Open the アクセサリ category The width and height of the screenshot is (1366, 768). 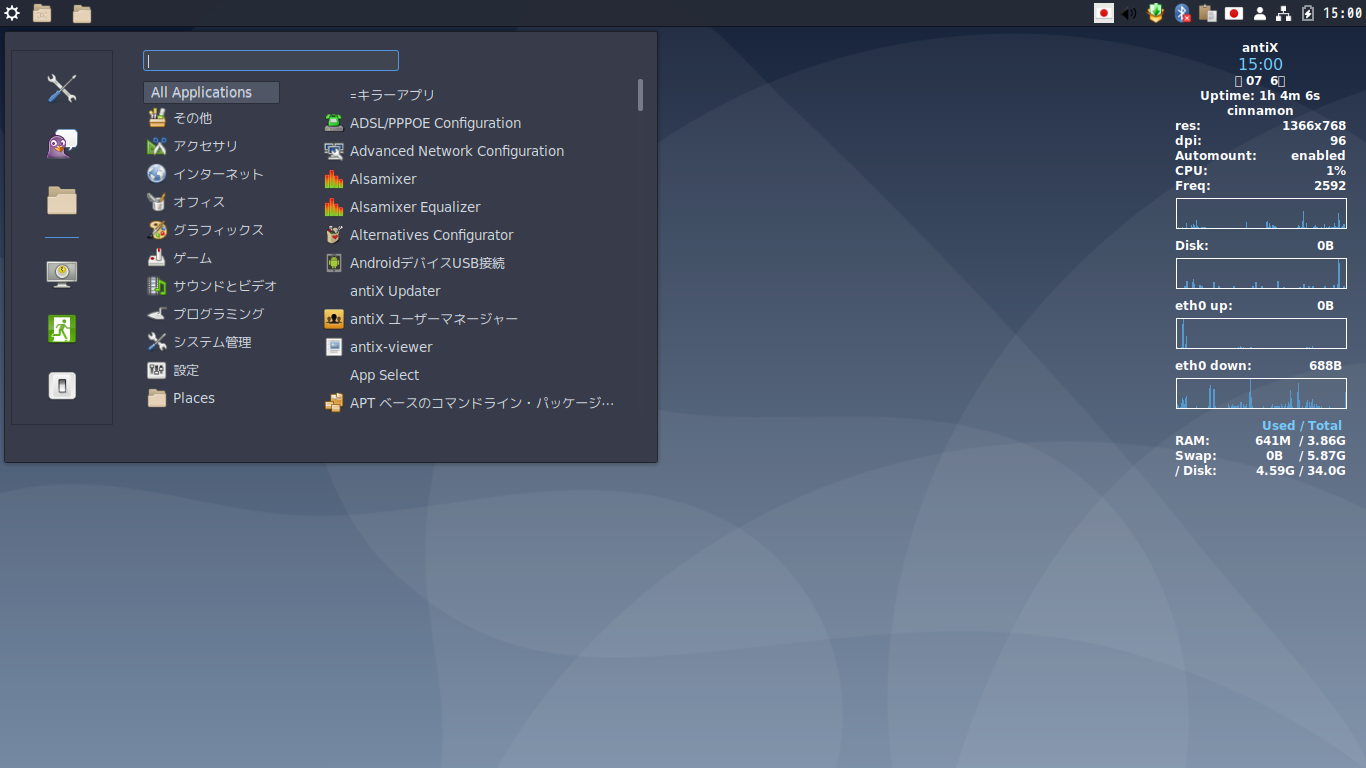tap(211, 146)
